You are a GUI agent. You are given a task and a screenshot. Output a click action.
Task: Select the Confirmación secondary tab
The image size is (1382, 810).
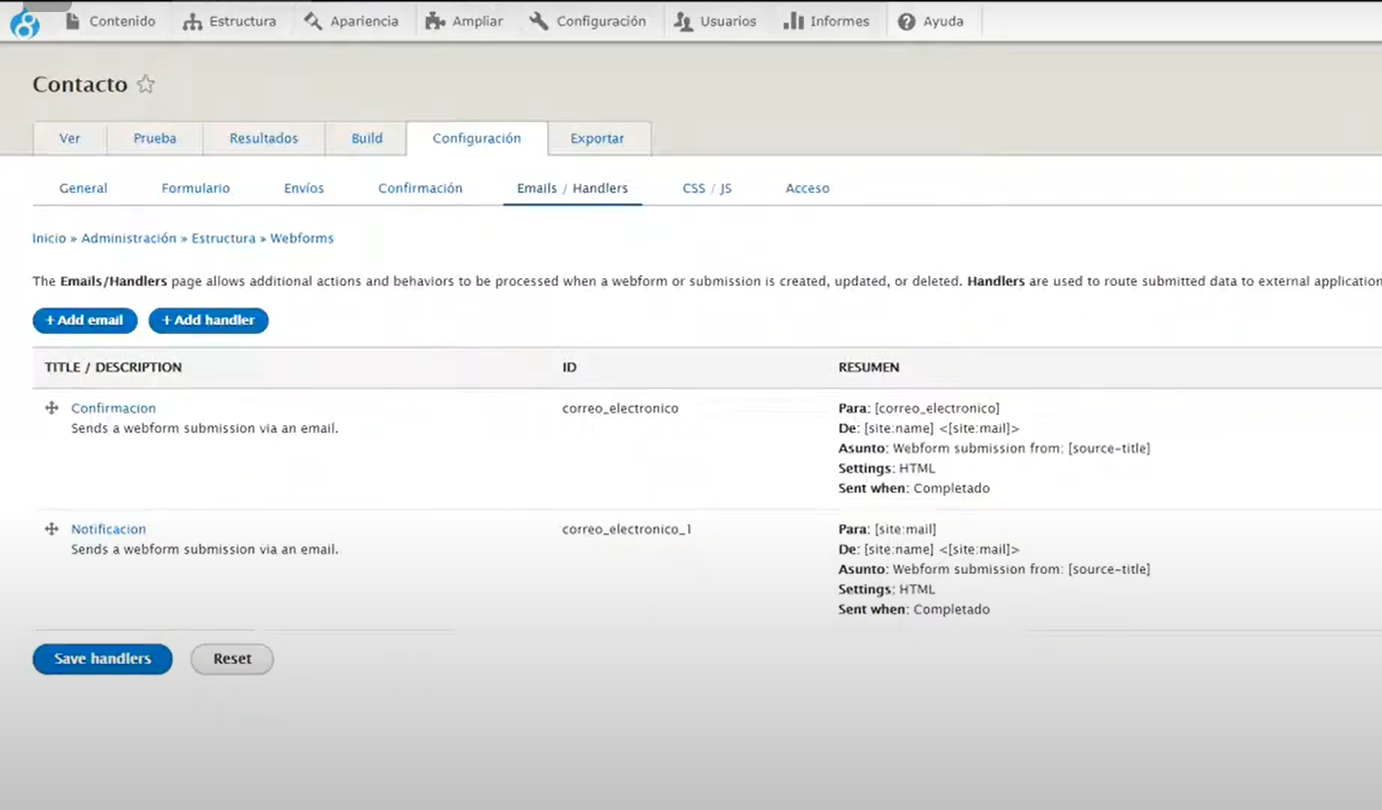tap(420, 188)
